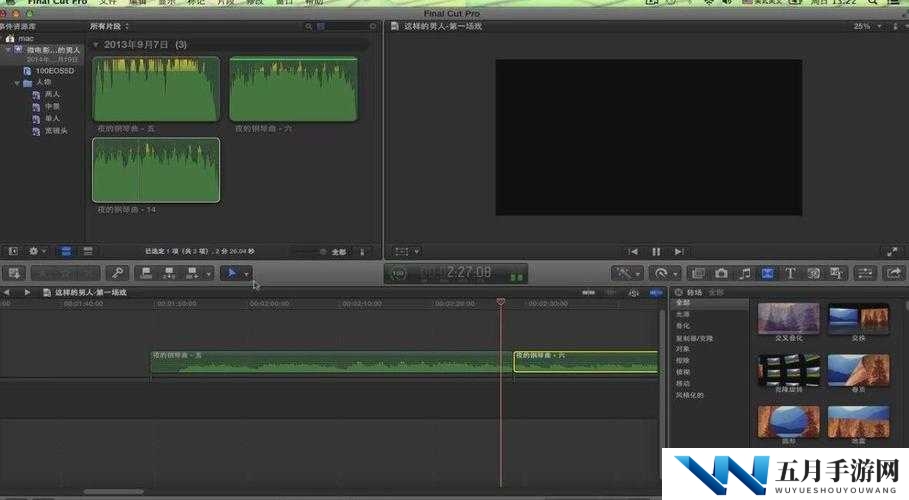Open the Retime speedometer icon
The image size is (909, 500).
661,273
